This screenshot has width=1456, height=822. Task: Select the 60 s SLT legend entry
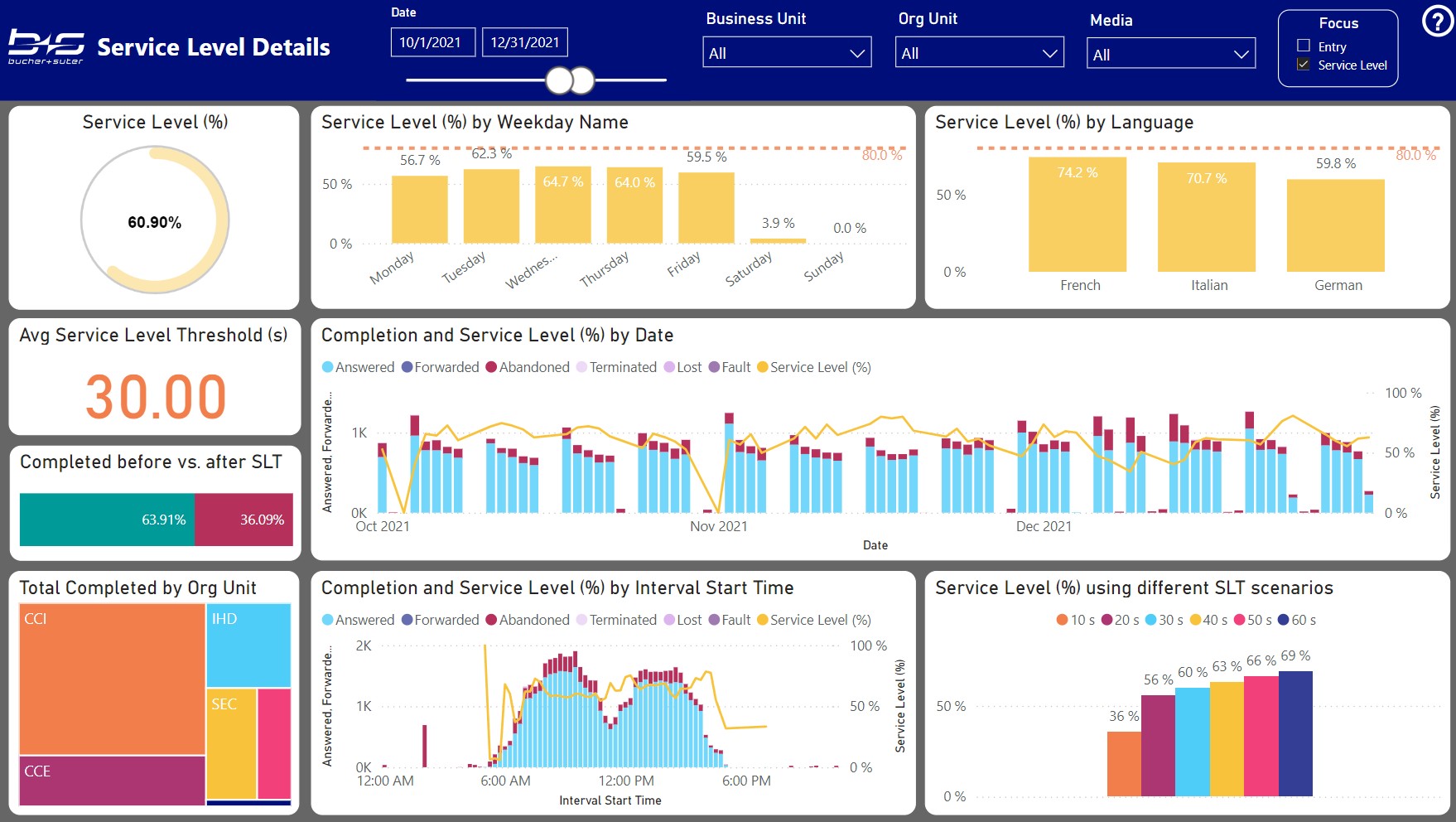[x=1297, y=620]
